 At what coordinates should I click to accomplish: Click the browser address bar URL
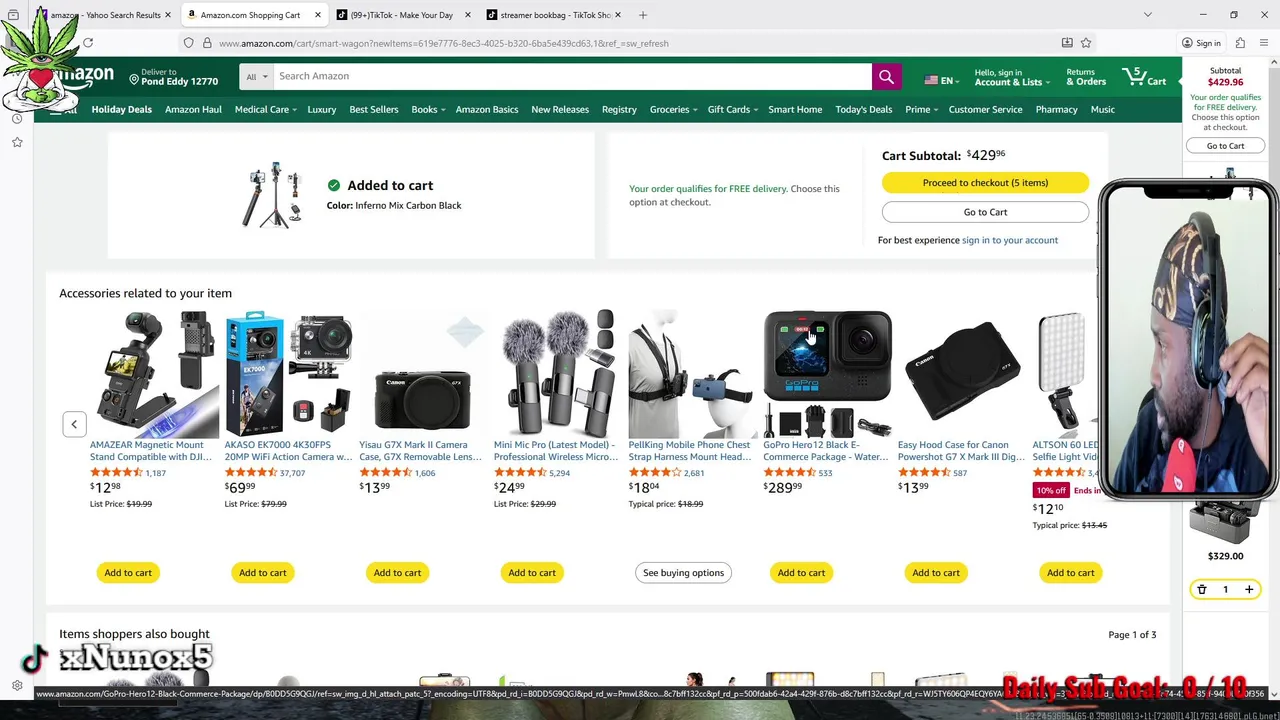tap(444, 43)
